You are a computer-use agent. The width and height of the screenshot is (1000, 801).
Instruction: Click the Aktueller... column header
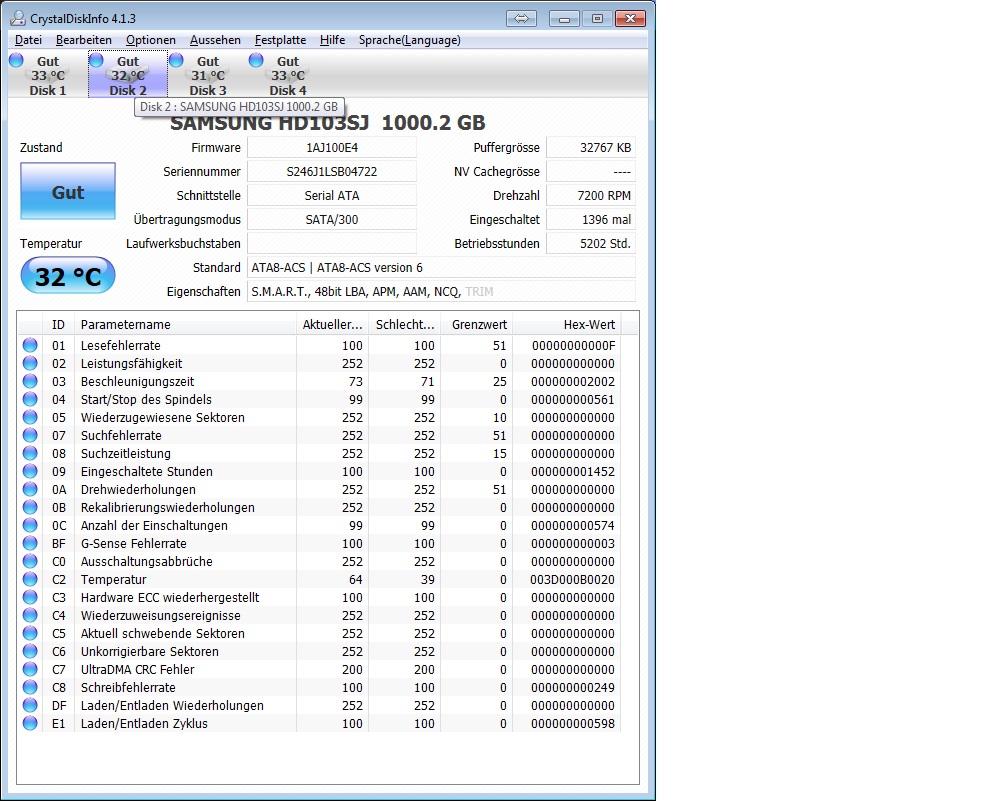(x=332, y=324)
